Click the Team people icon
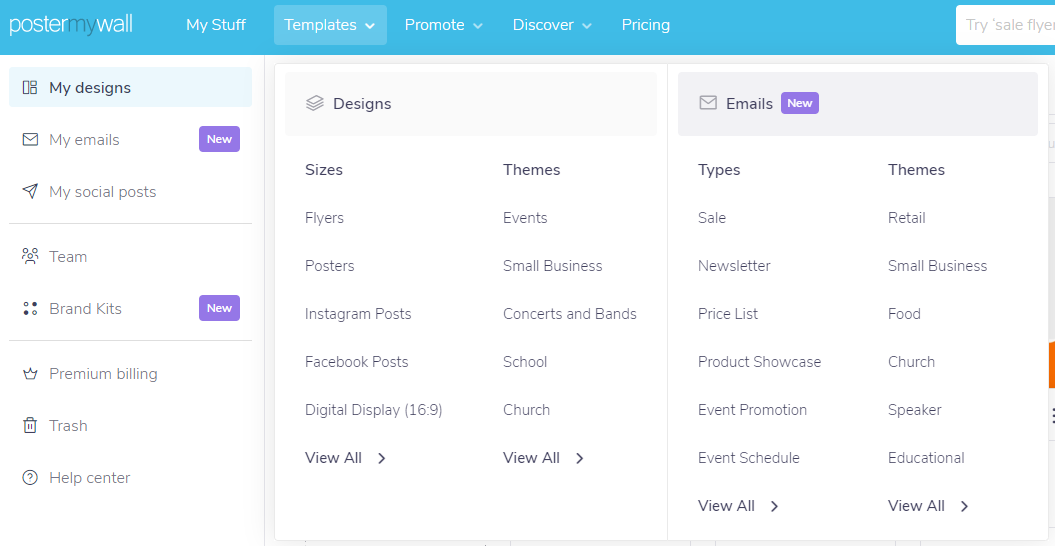The height and width of the screenshot is (546, 1055). point(30,257)
